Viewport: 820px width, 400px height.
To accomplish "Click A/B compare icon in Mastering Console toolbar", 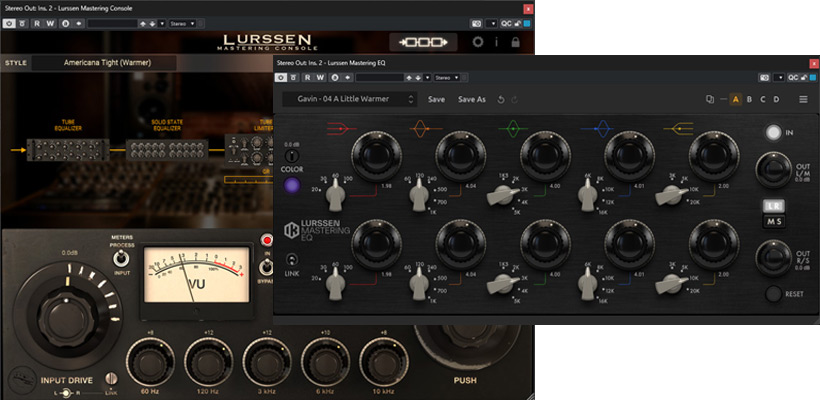I will pos(65,24).
